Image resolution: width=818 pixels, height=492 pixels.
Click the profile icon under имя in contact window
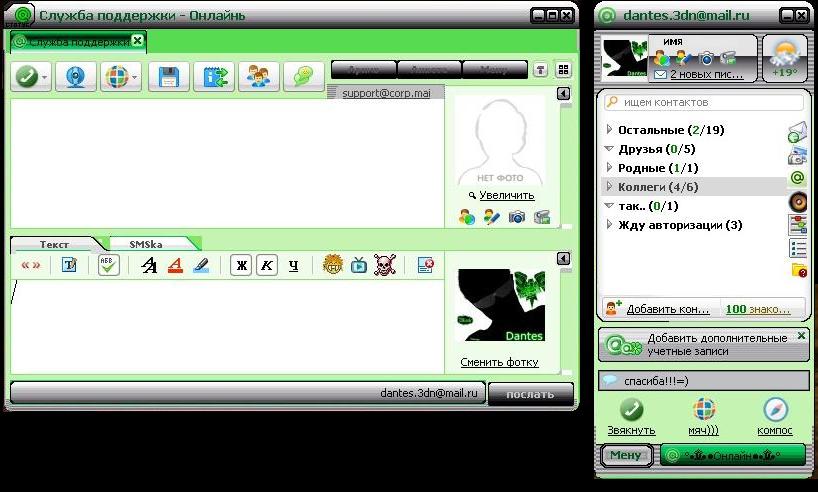[662, 57]
